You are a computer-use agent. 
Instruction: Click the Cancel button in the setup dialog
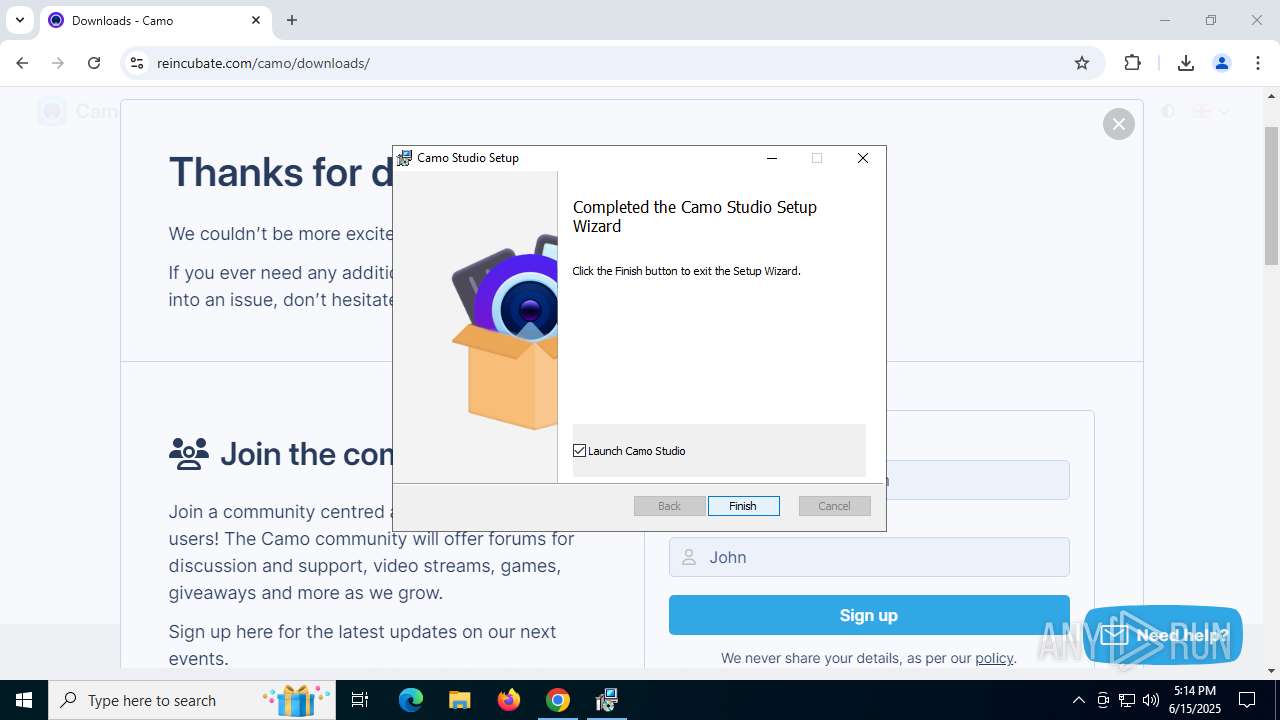pos(834,506)
